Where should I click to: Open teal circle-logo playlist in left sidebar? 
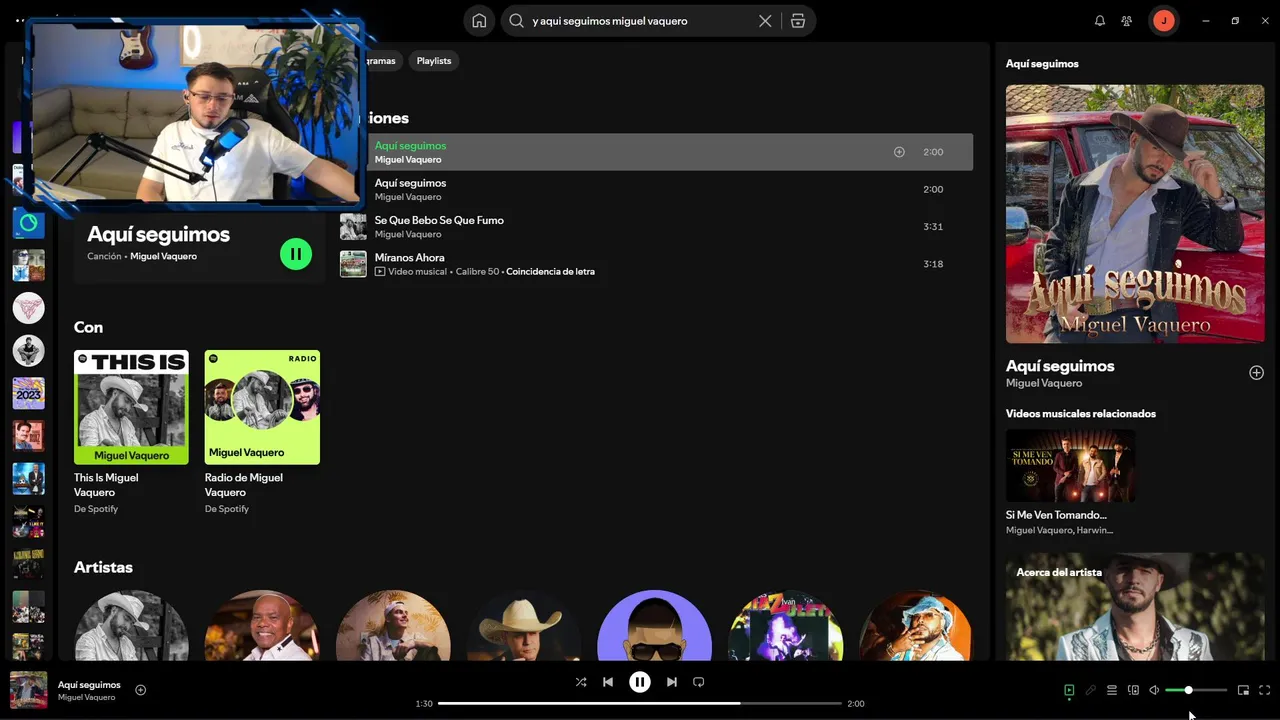click(28, 223)
